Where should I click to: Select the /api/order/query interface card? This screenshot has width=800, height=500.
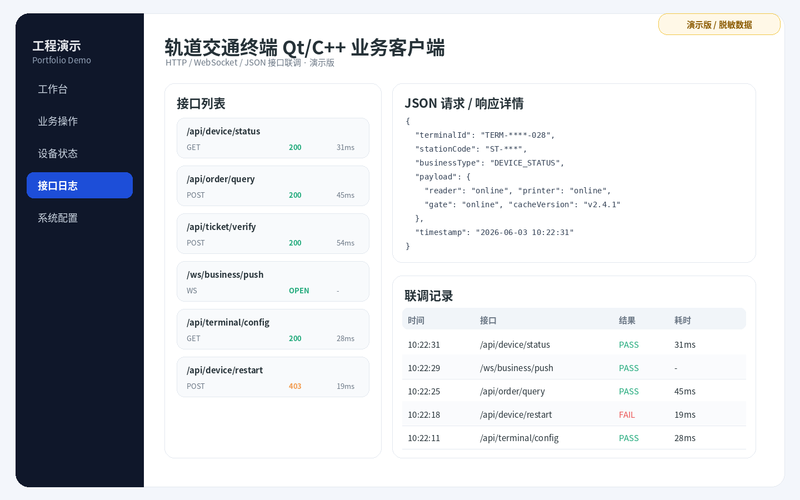[x=273, y=186]
